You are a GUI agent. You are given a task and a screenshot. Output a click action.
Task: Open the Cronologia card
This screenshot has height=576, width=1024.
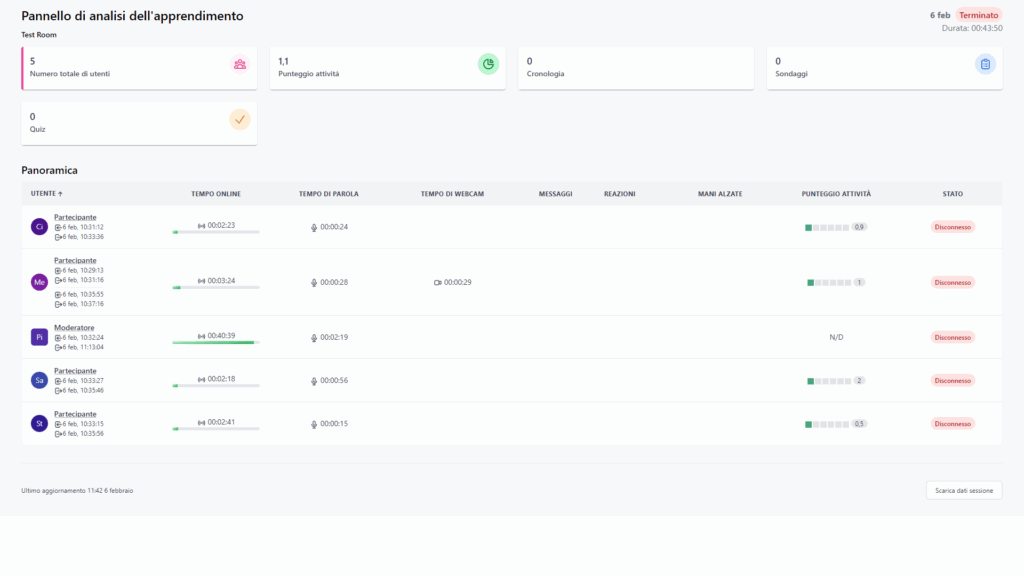tap(636, 68)
